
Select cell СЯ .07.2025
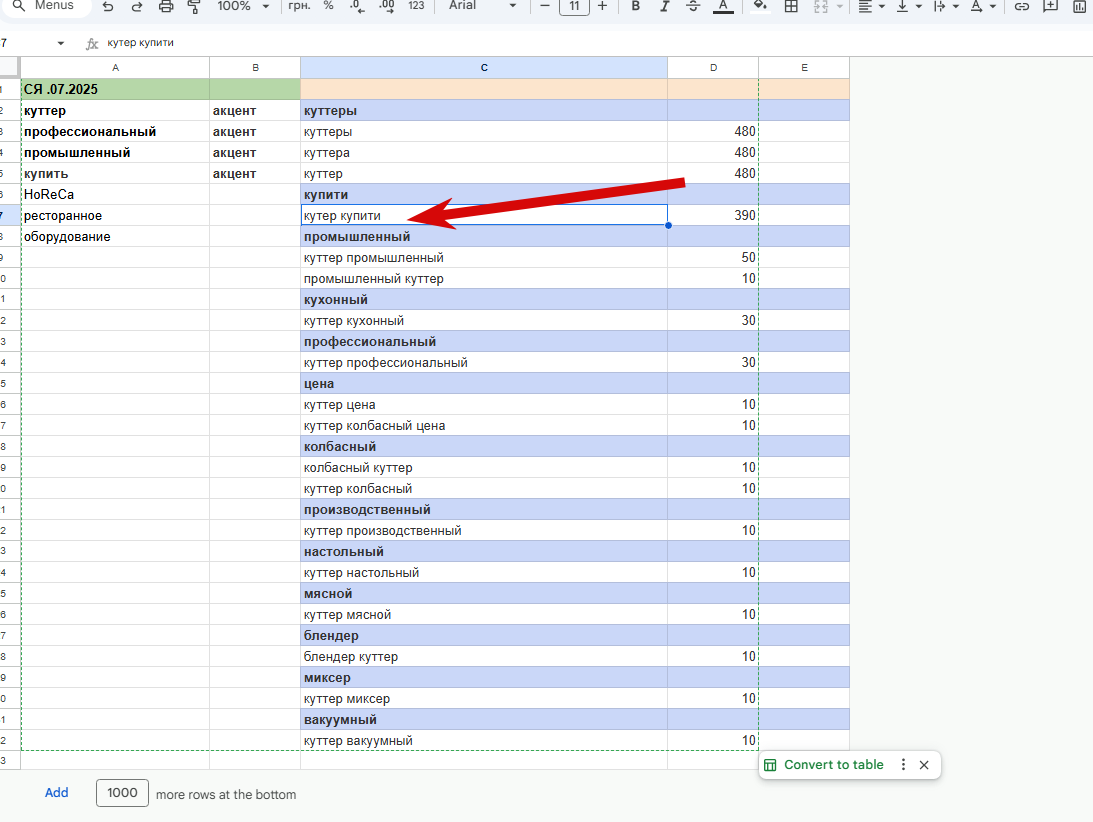[x=115, y=89]
